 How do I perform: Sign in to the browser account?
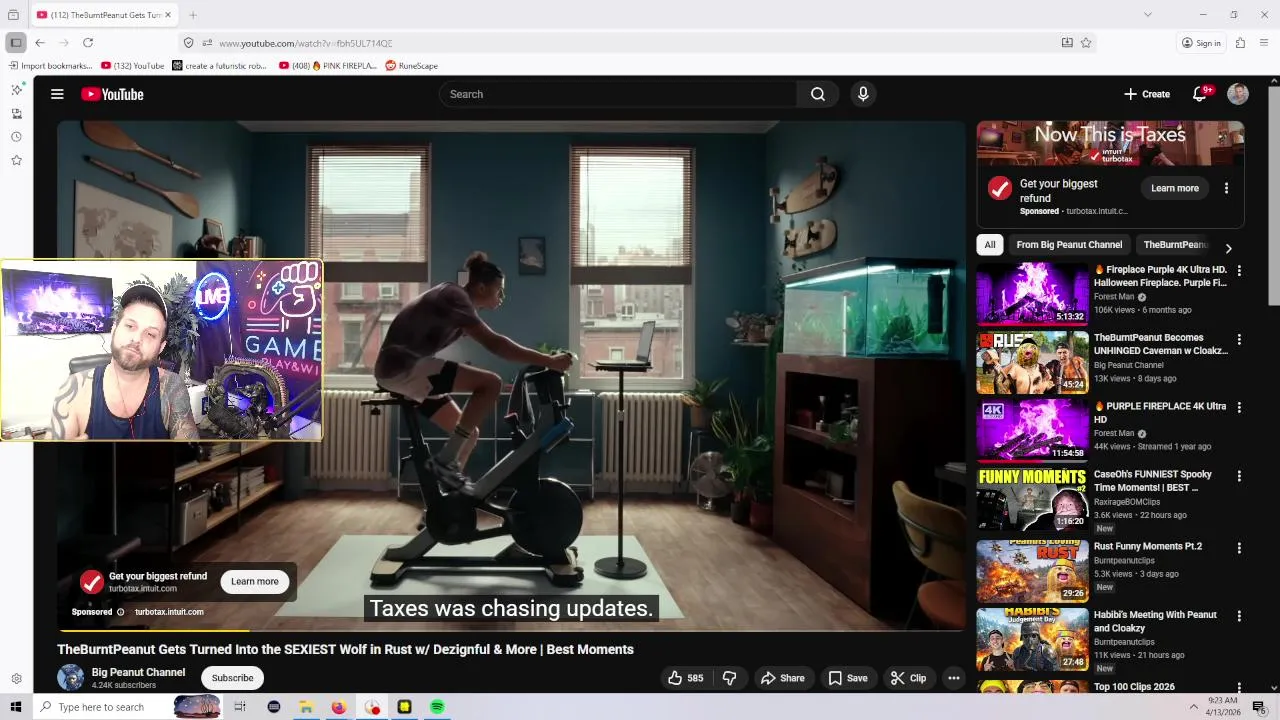pyautogui.click(x=1201, y=43)
